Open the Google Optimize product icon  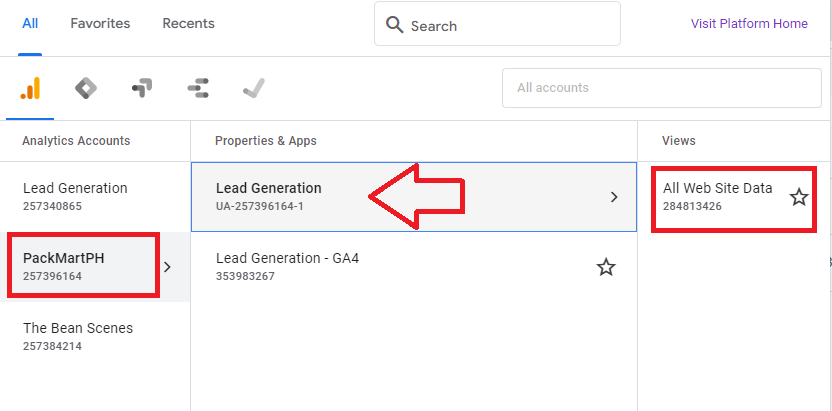[x=142, y=88]
